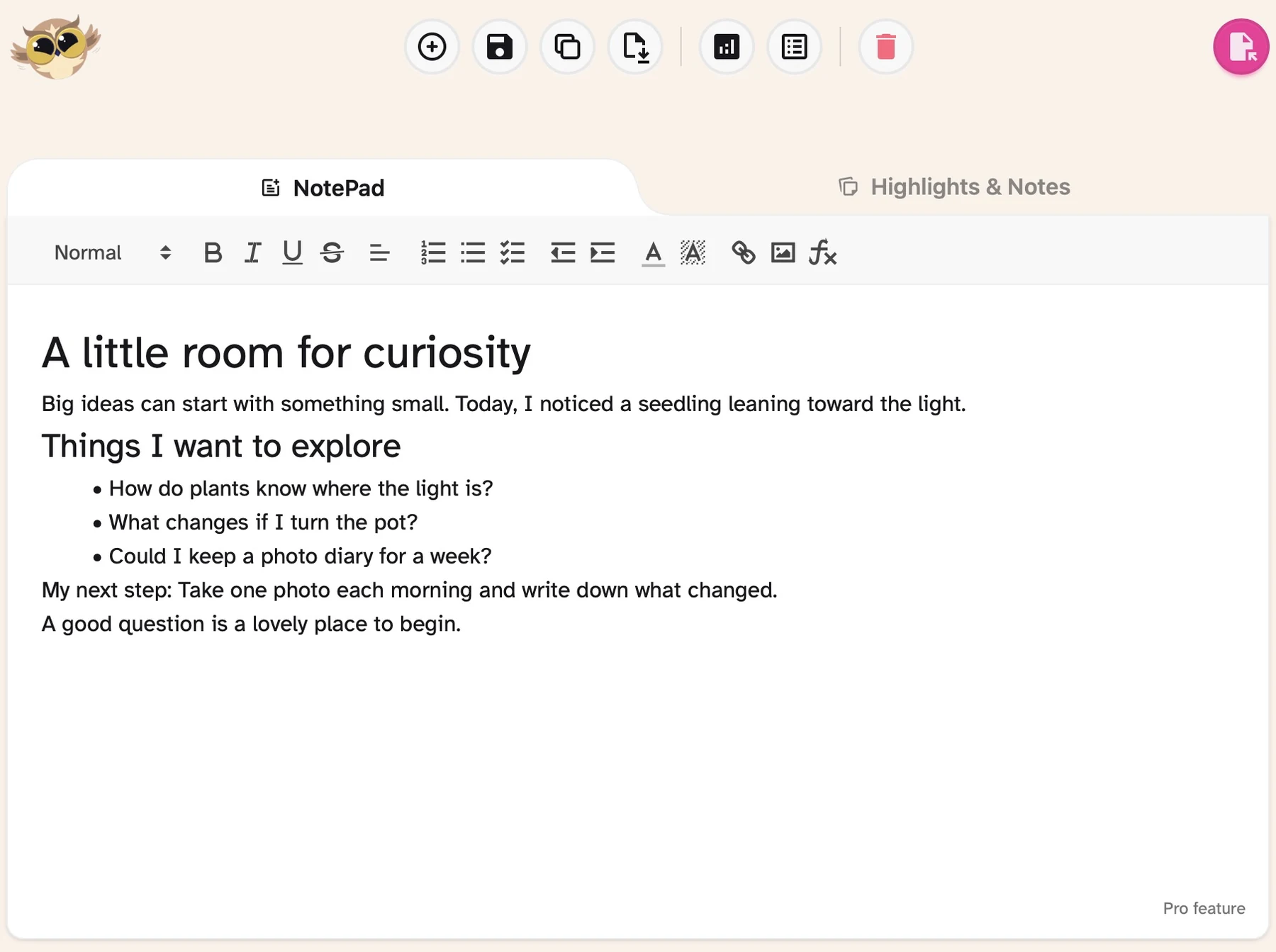Screen dimensions: 1276x952
Task: Open the text alignment dropdown
Action: (379, 252)
